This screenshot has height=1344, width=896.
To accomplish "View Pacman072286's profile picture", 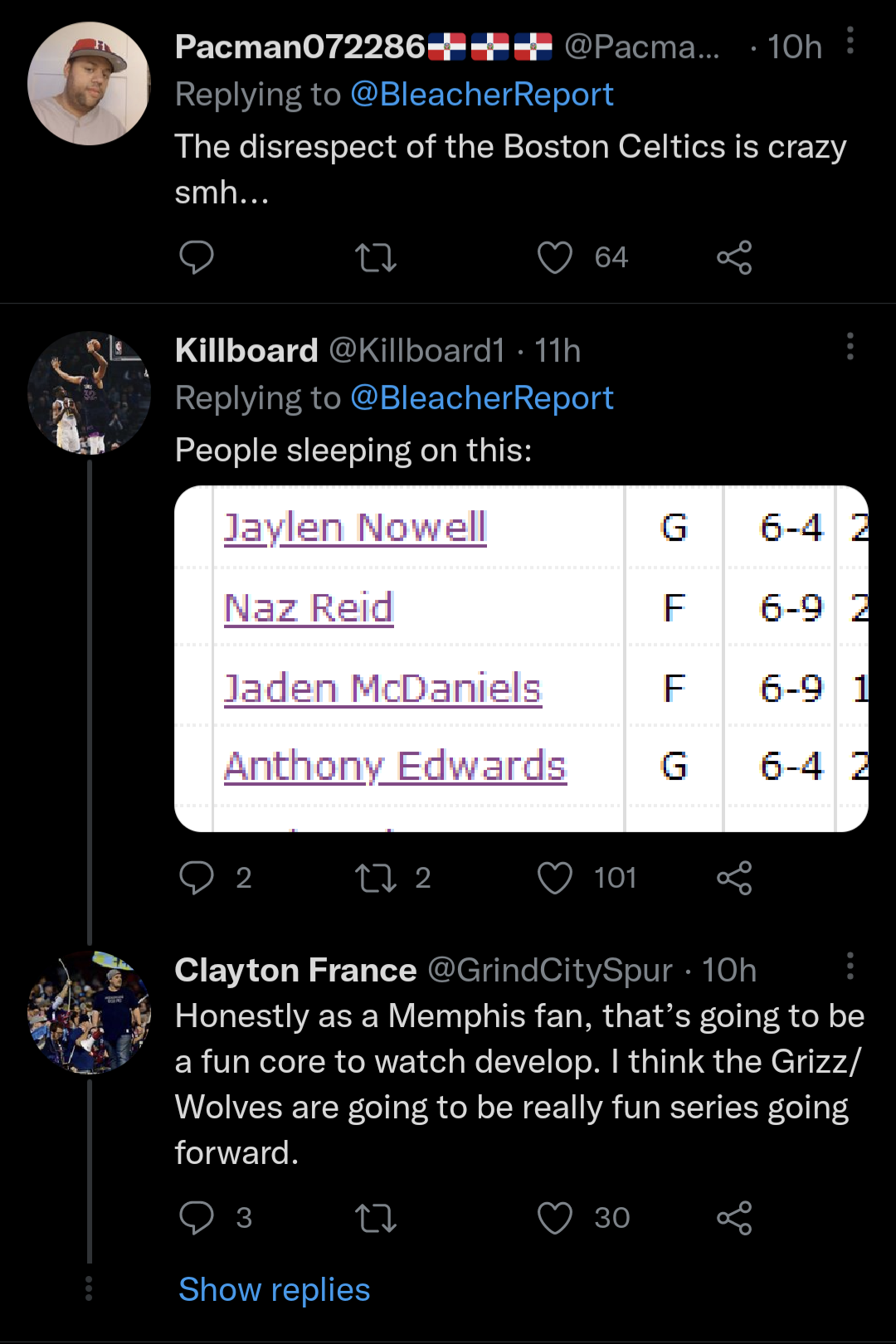I will (x=89, y=84).
